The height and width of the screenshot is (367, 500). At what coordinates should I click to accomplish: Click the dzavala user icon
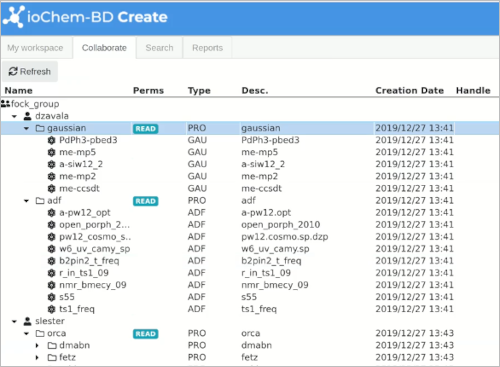point(27,116)
